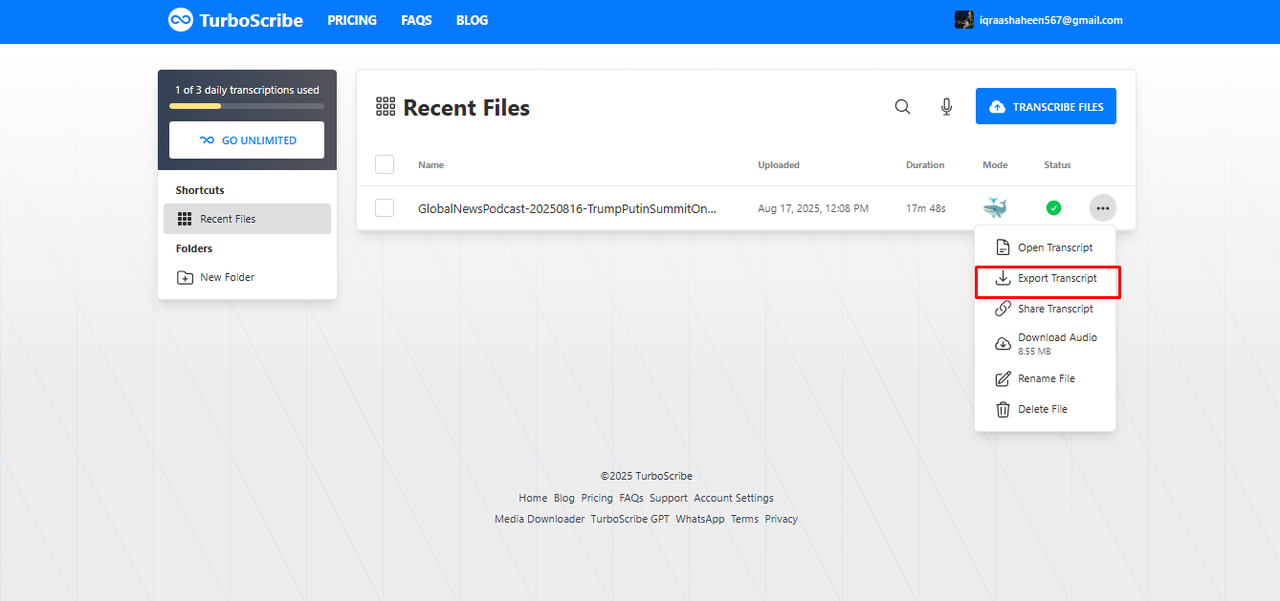Select the Recent Files grid icon

coord(386,106)
